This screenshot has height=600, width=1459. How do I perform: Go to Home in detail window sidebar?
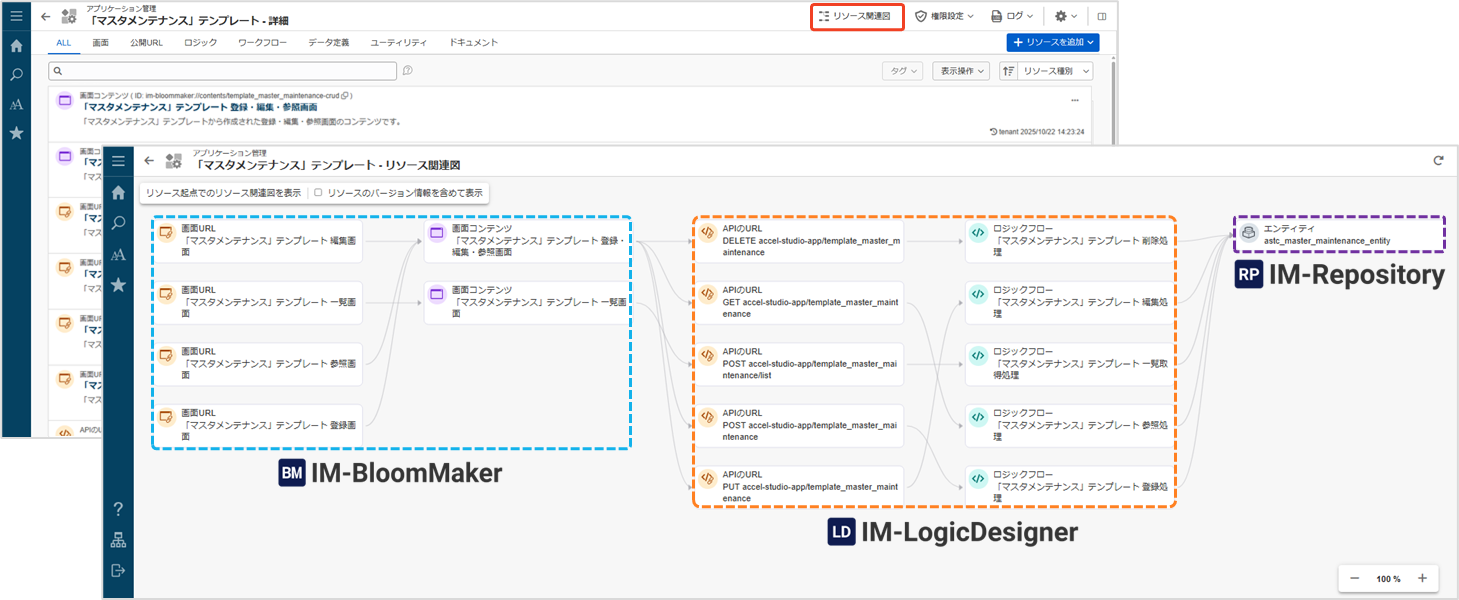tap(16, 46)
